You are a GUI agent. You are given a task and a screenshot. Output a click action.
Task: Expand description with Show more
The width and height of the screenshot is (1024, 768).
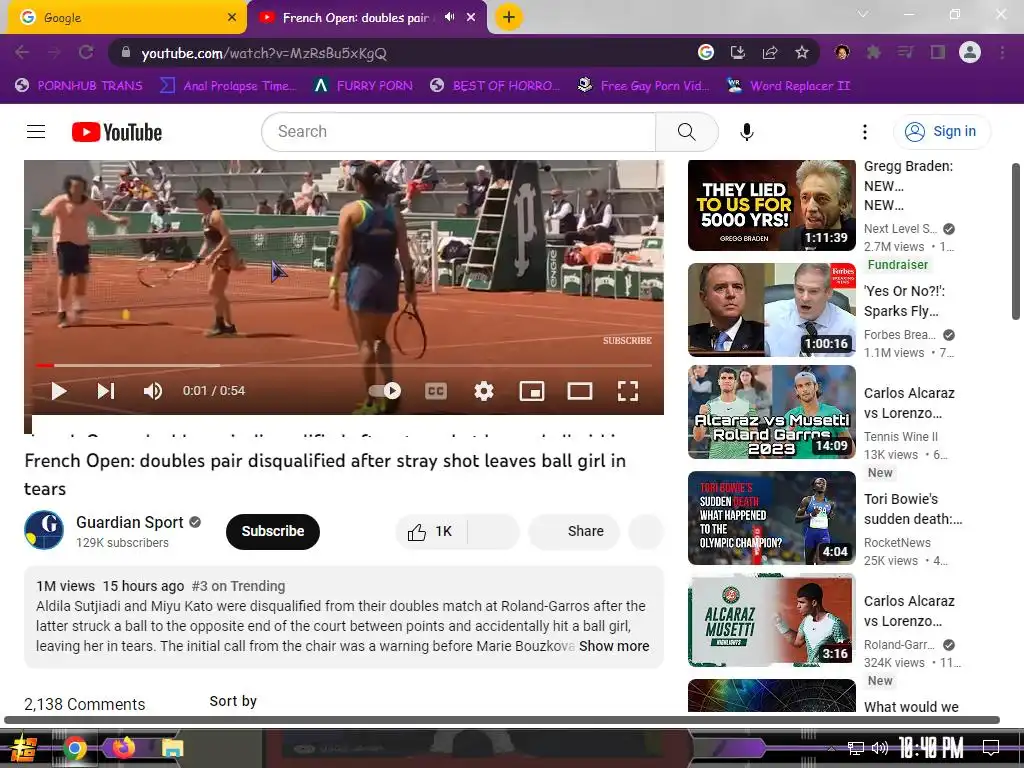pyautogui.click(x=614, y=646)
